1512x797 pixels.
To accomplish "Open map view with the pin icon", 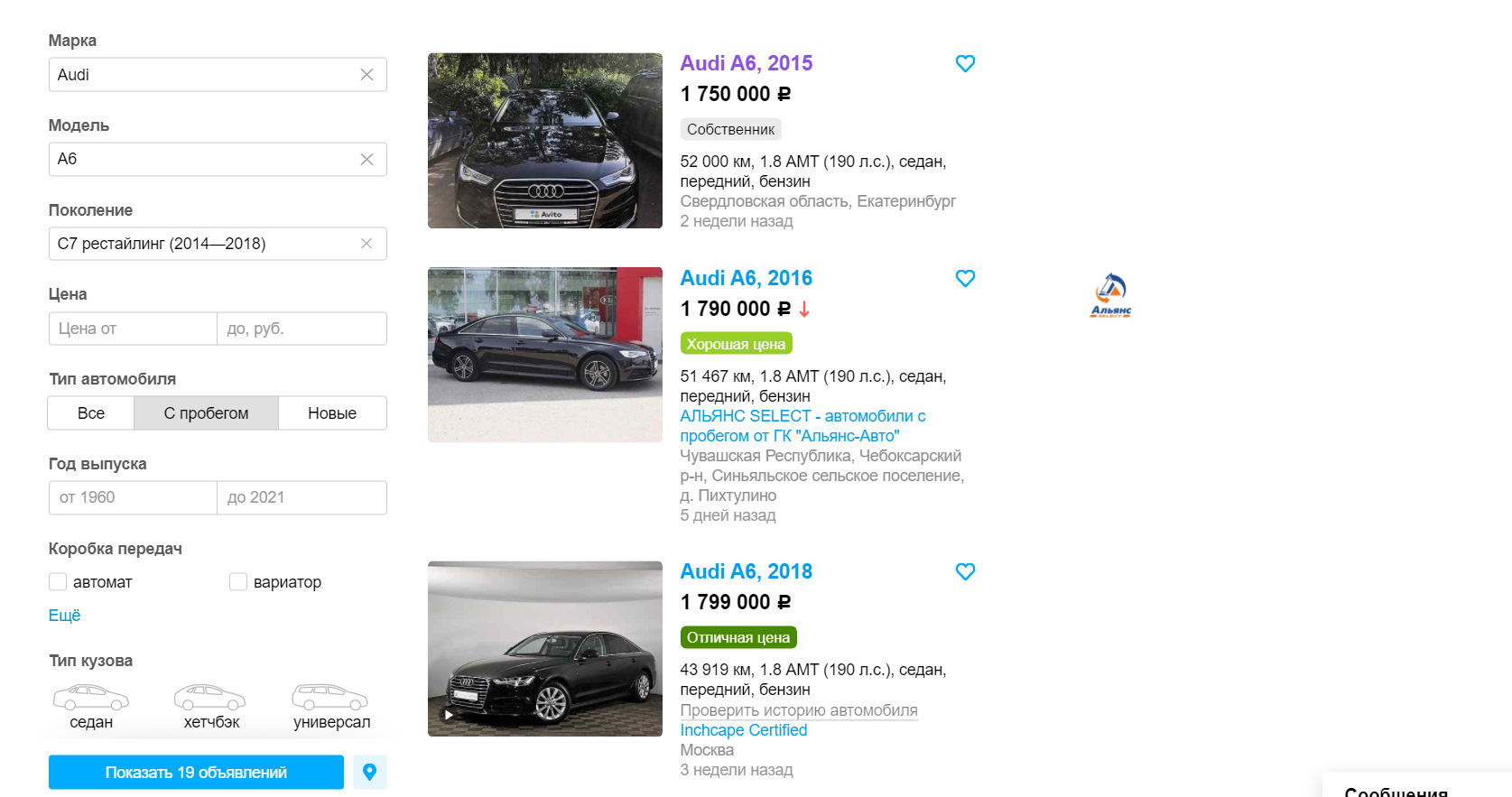I will click(369, 773).
